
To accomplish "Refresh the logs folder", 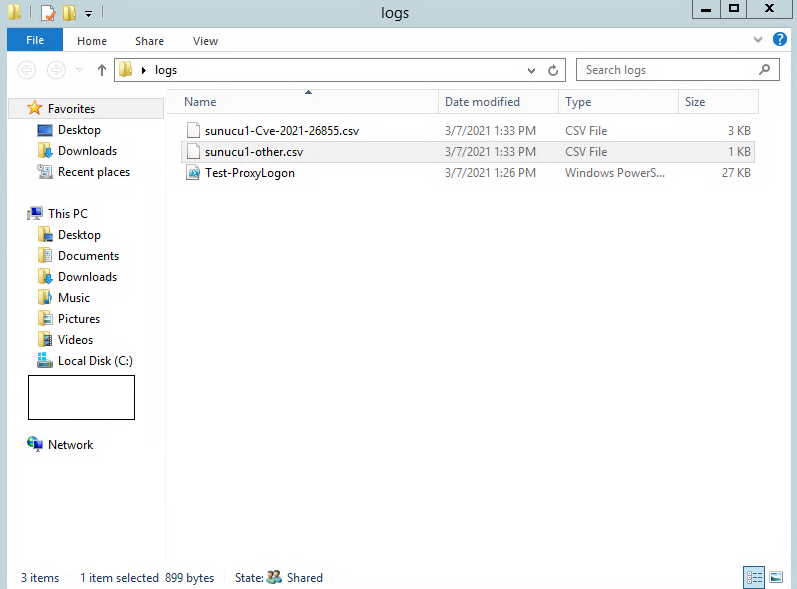I will pos(553,70).
